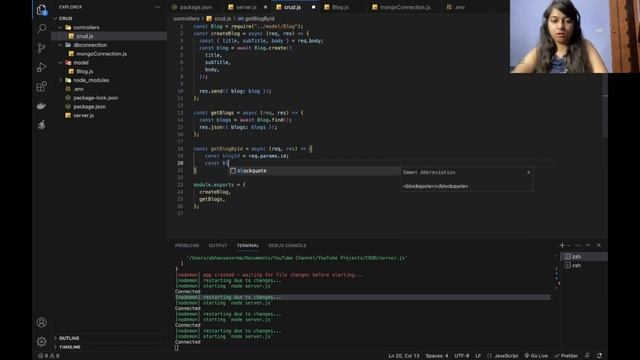Open mongoConnection.js in Explorer tree
The height and width of the screenshot is (360, 640).
(101, 54)
